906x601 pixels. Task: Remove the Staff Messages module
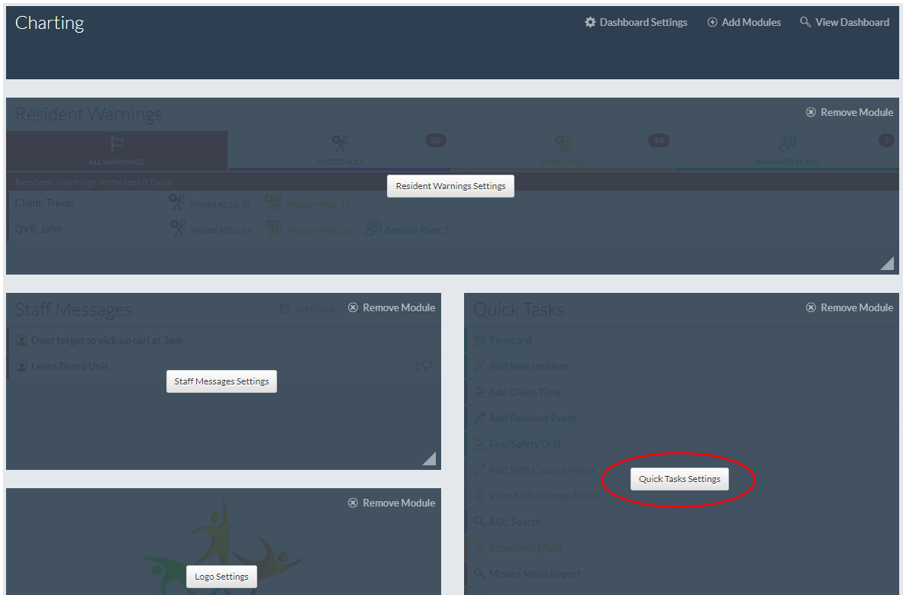[391, 308]
